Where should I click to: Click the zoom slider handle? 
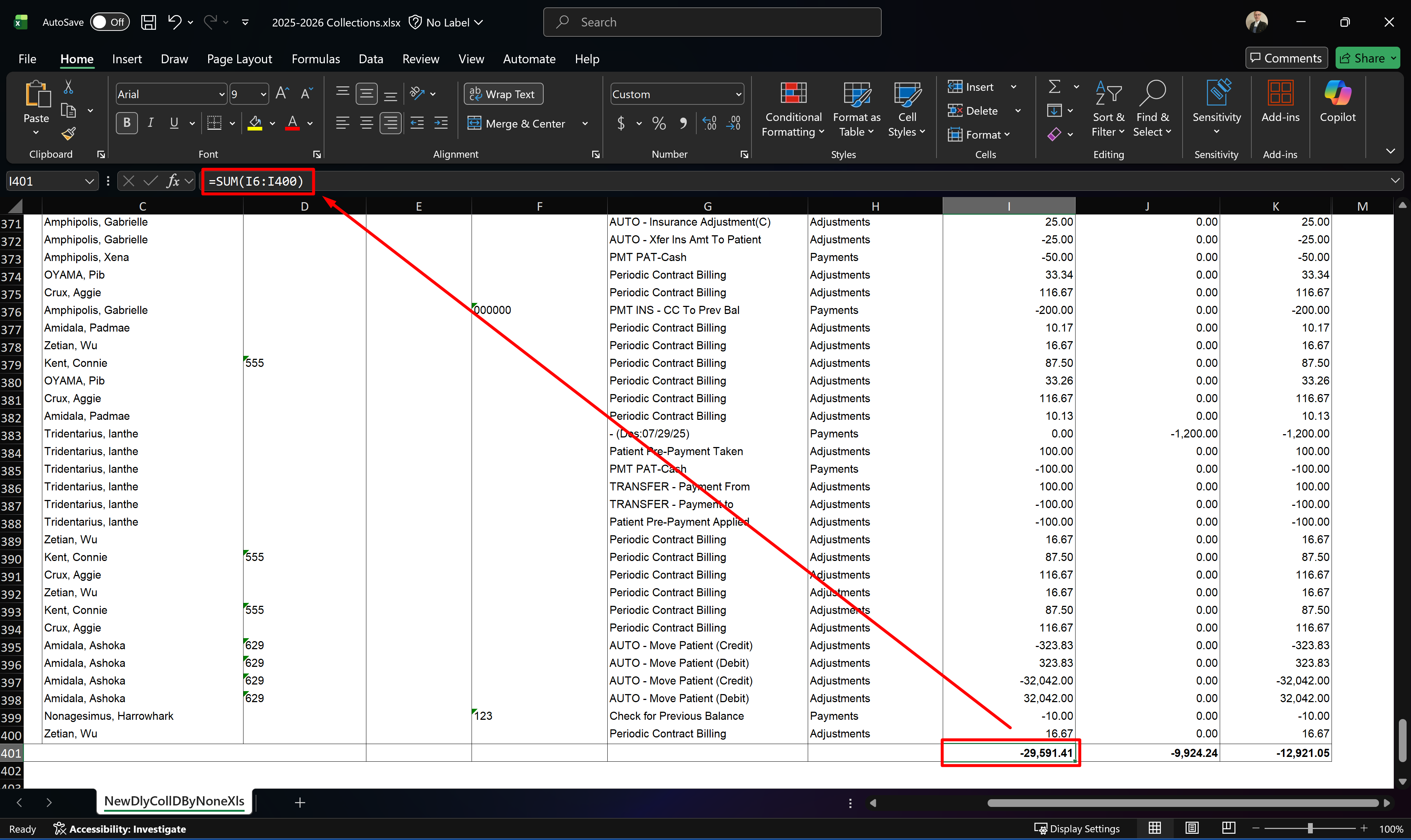[1309, 828]
